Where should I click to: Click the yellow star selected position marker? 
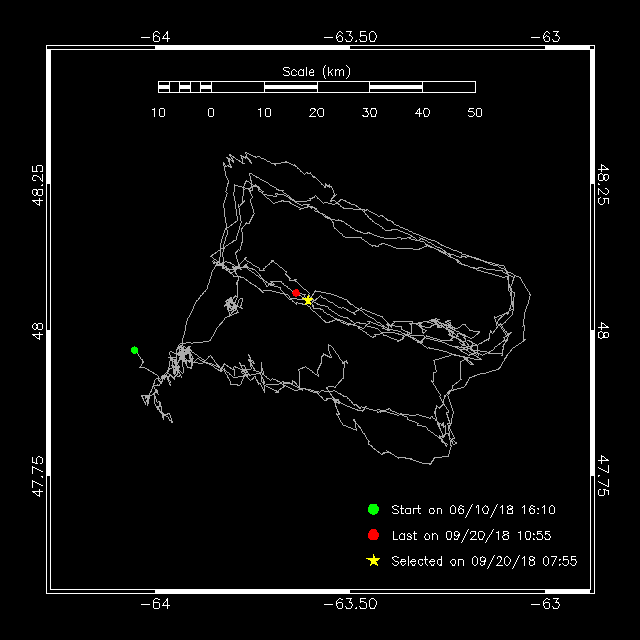(x=308, y=300)
